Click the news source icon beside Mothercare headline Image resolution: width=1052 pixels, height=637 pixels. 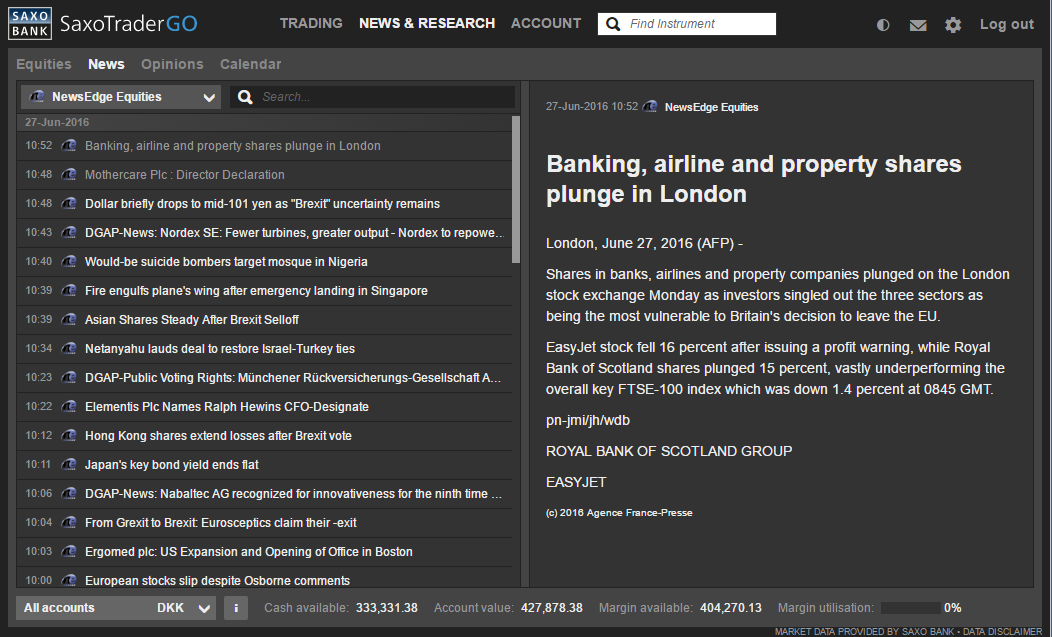(69, 175)
